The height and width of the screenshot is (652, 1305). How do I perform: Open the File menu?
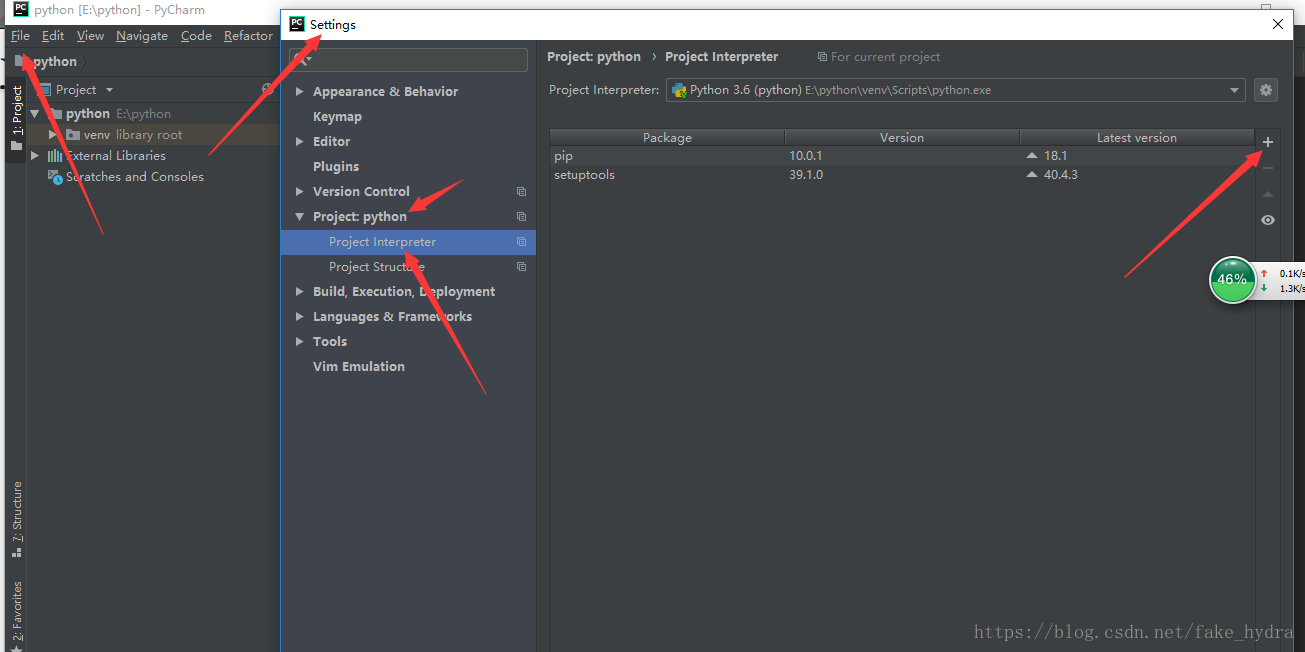[x=20, y=35]
